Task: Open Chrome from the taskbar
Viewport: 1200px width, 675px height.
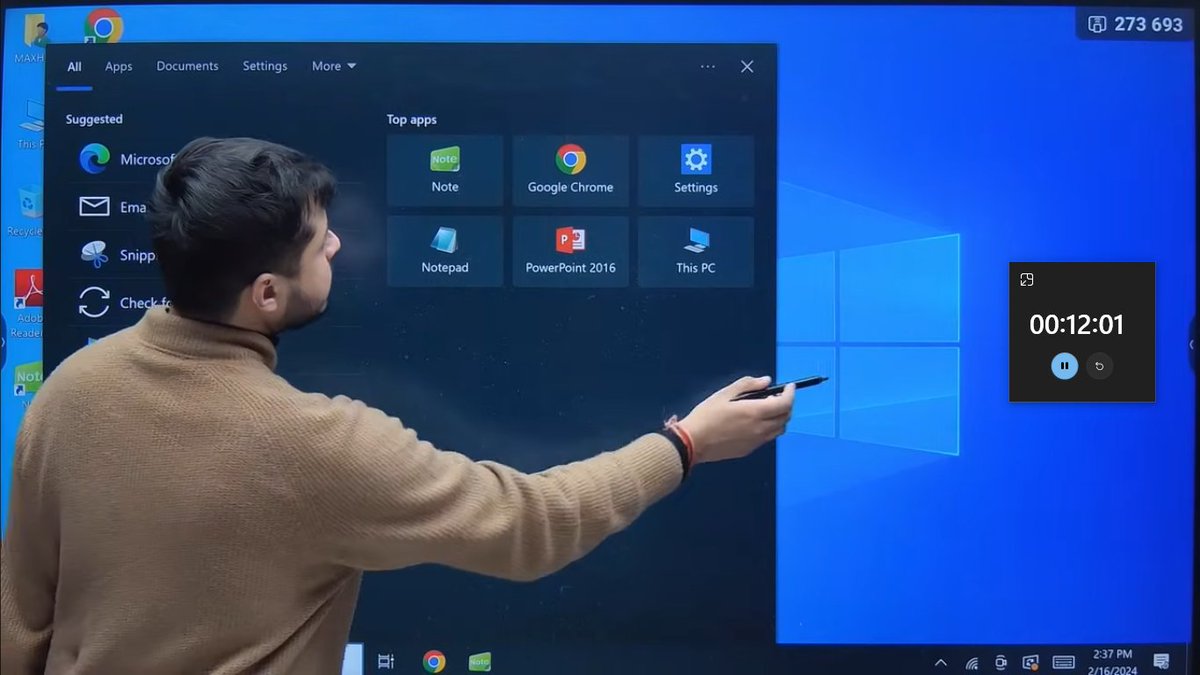Action: coord(434,661)
